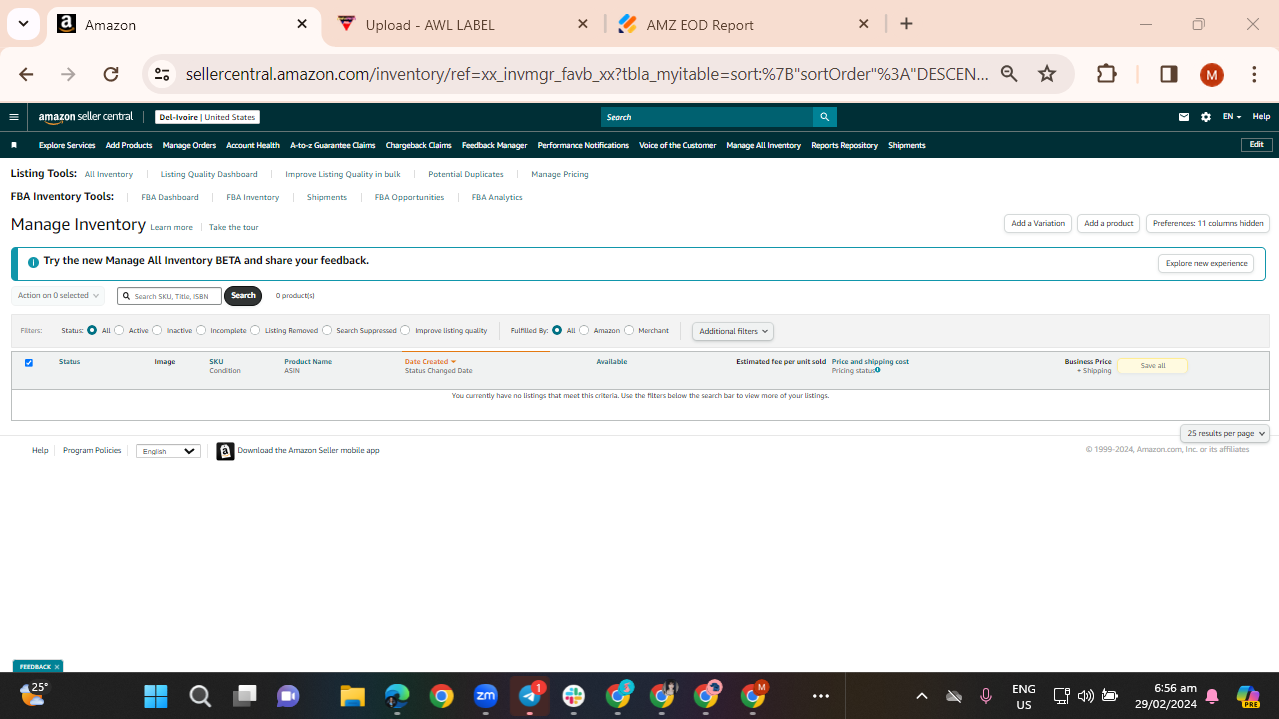The height and width of the screenshot is (719, 1279).
Task: Open Feedback Manager in the navigation bar
Action: 494,145
